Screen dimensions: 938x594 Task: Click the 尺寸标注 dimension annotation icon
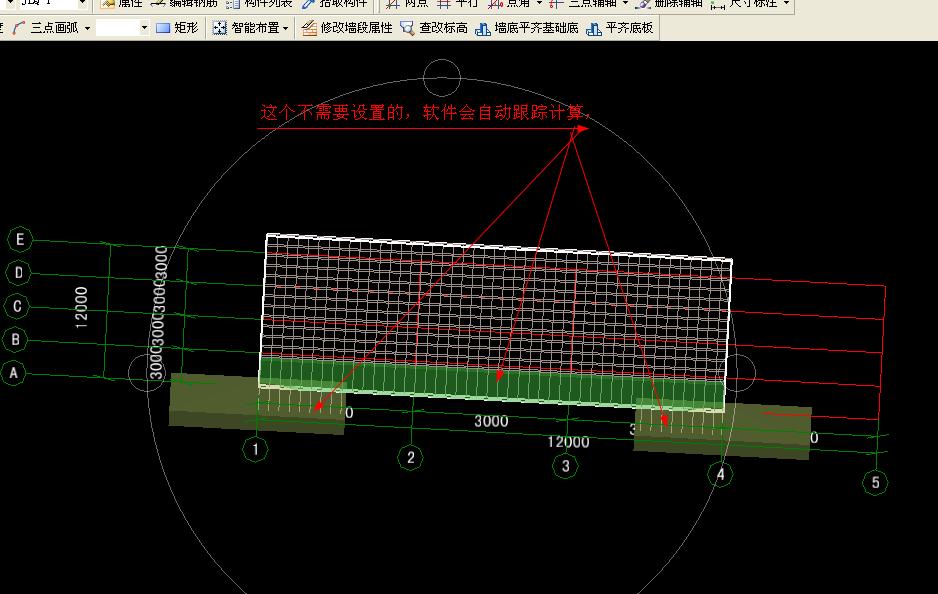pyautogui.click(x=718, y=4)
